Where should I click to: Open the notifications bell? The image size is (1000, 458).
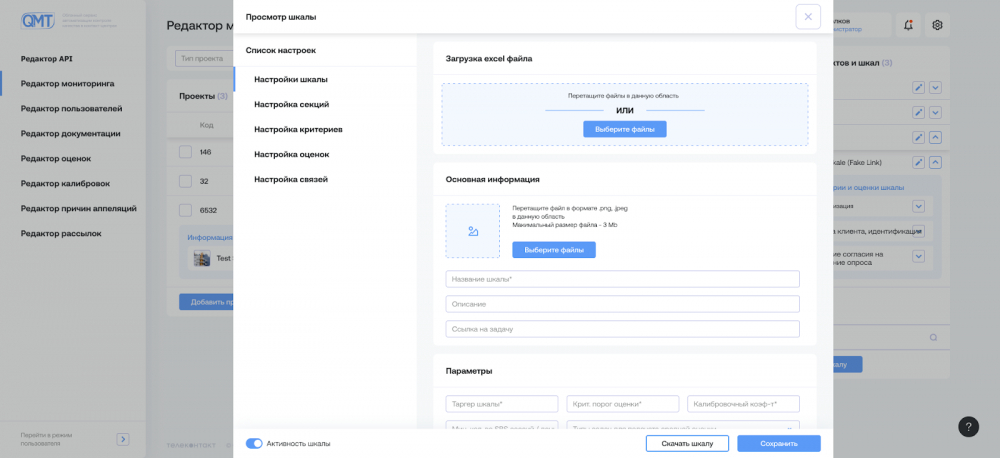(908, 25)
